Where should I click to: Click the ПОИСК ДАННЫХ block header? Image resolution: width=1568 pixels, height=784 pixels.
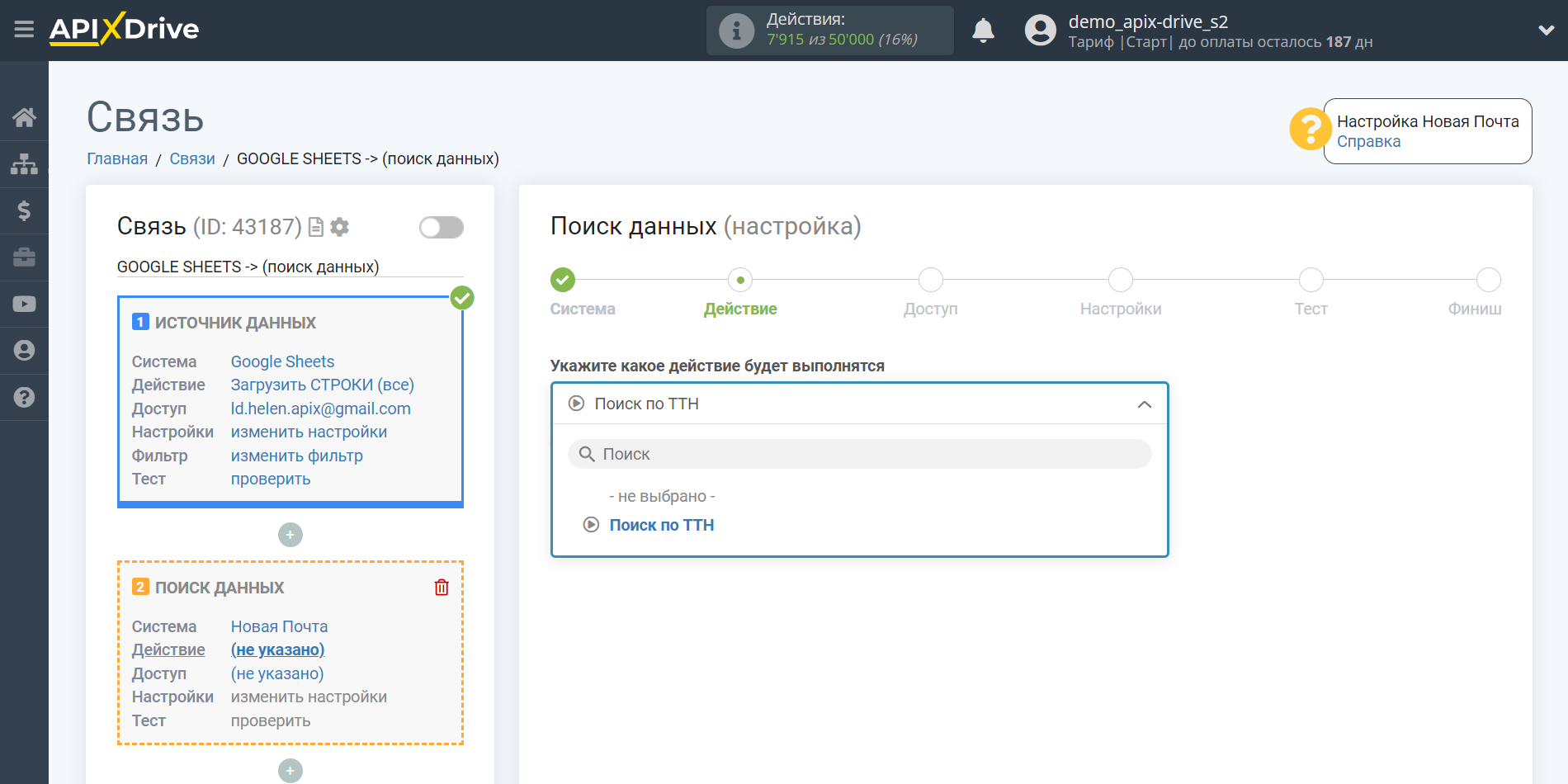(219, 588)
